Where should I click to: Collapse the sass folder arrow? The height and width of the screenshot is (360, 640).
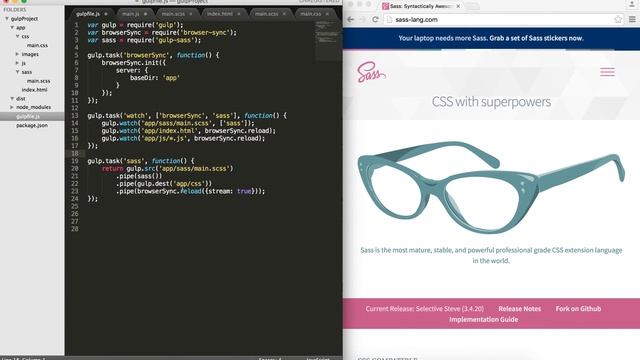18,72
